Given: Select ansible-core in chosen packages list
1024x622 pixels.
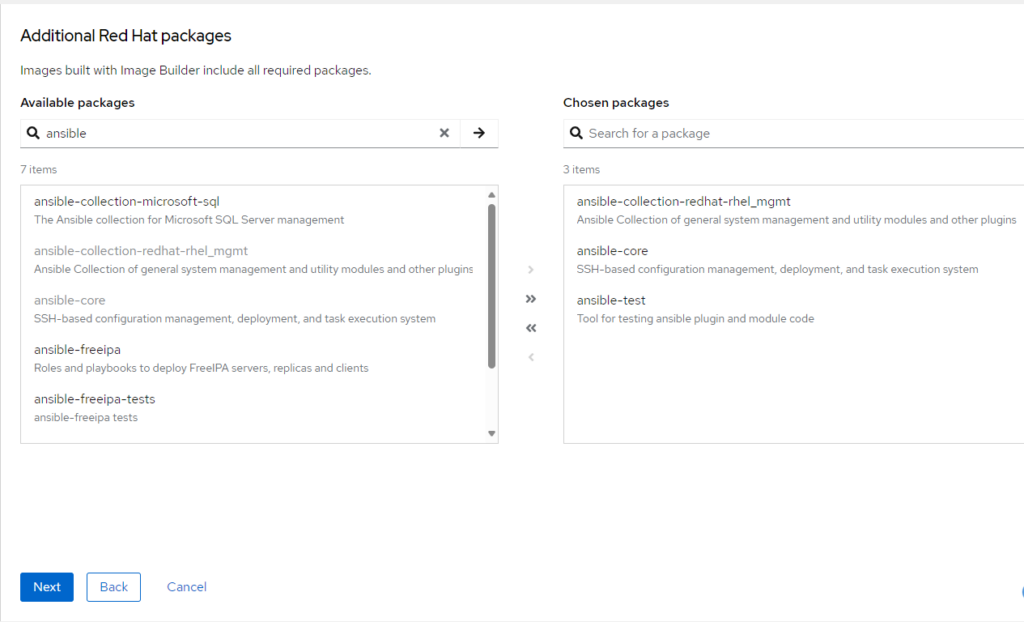Looking at the screenshot, I should point(612,251).
